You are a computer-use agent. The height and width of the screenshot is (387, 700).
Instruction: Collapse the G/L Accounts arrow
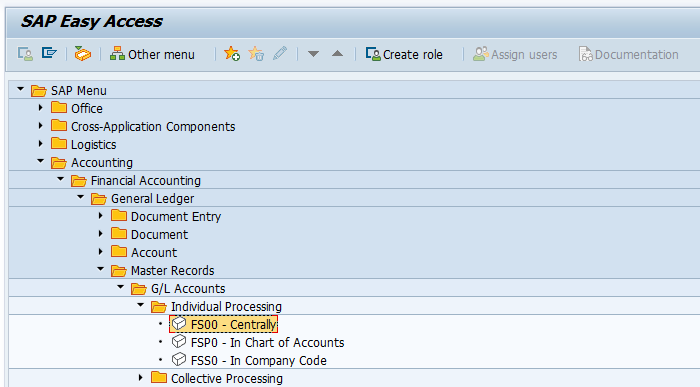click(x=121, y=287)
